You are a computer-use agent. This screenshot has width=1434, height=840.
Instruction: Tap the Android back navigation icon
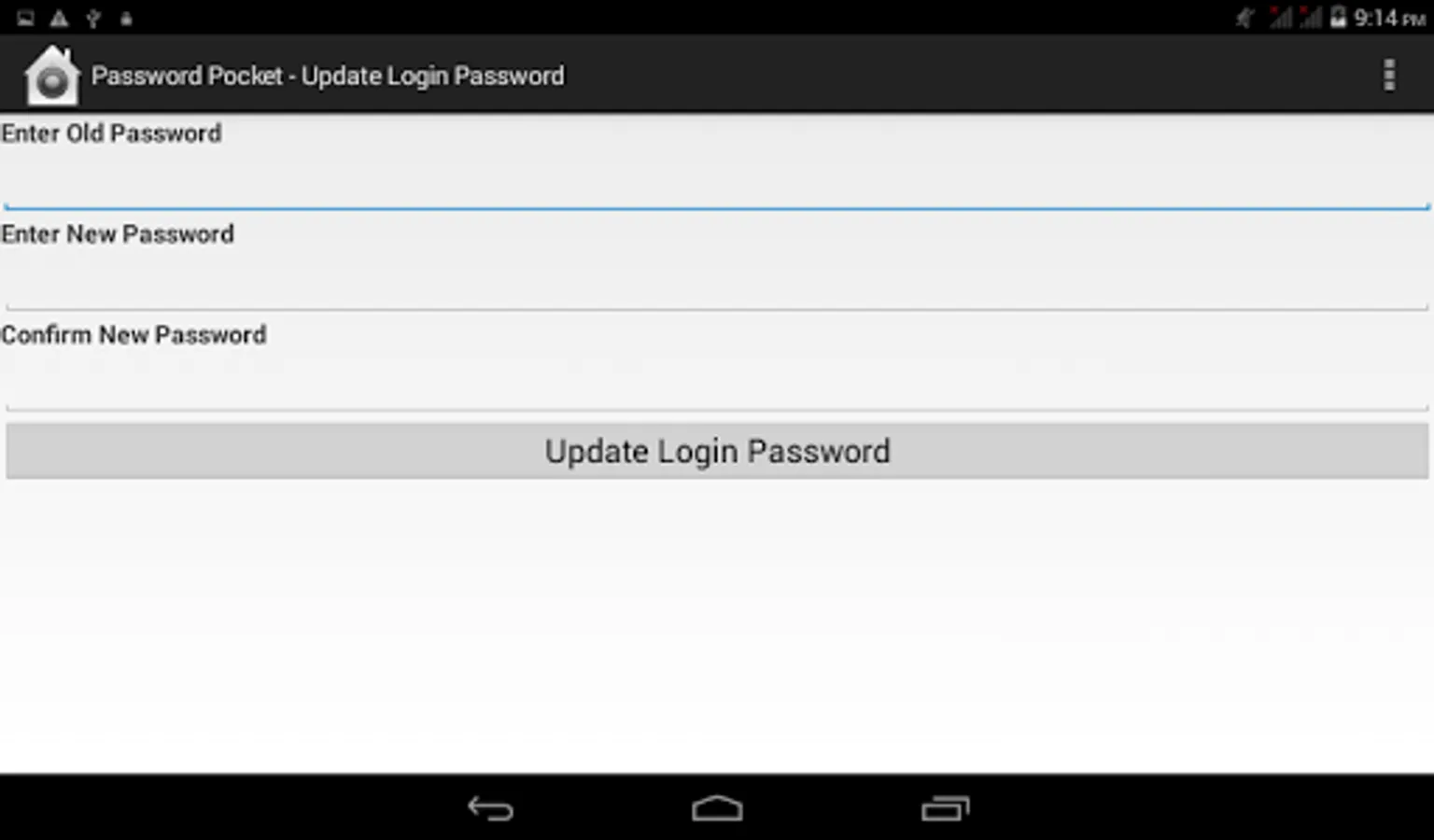tap(491, 808)
